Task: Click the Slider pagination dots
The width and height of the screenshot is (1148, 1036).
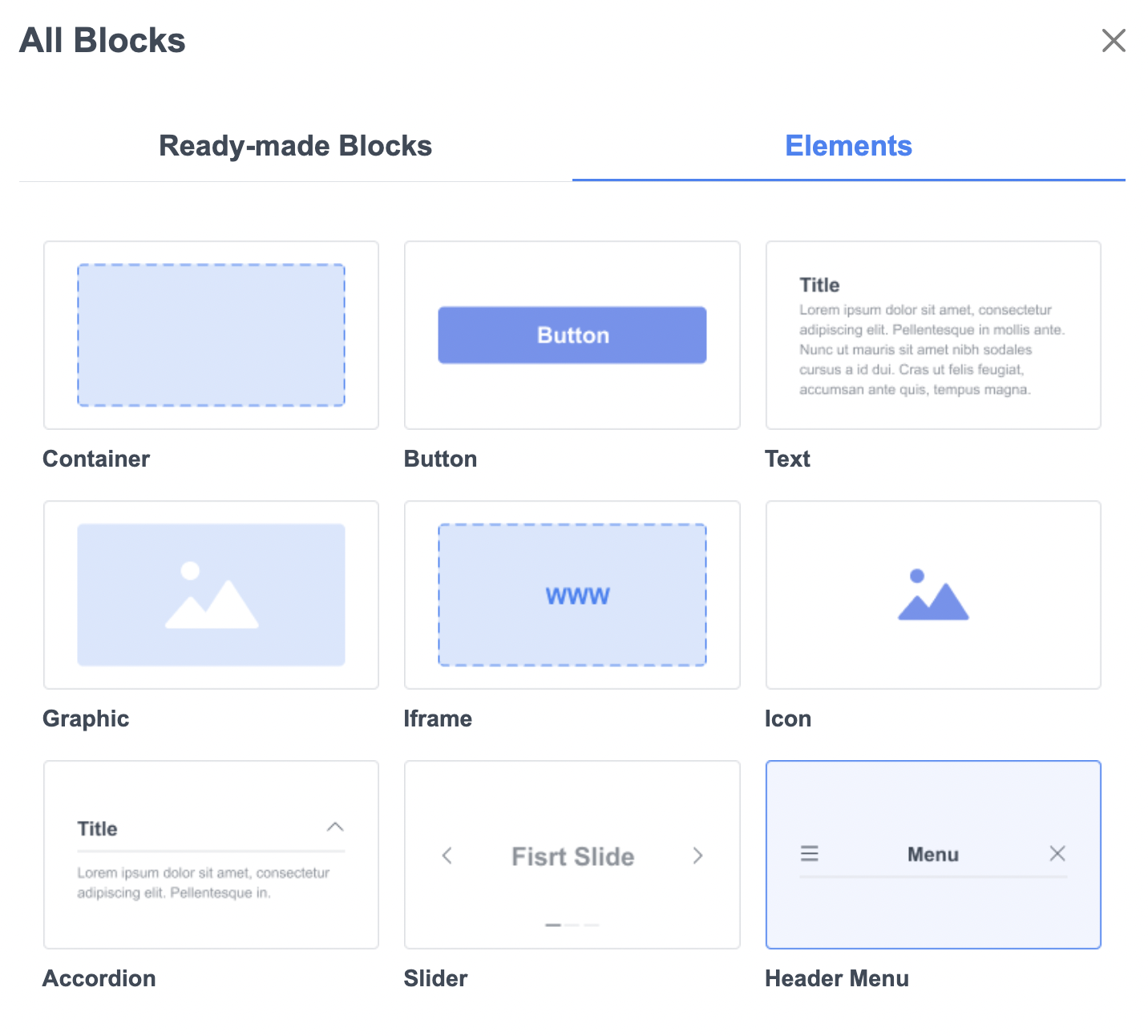Action: pos(572,925)
